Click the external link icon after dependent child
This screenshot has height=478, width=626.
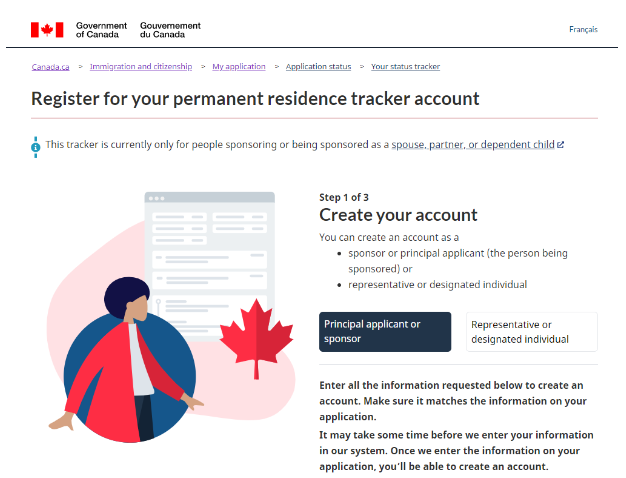(561, 145)
